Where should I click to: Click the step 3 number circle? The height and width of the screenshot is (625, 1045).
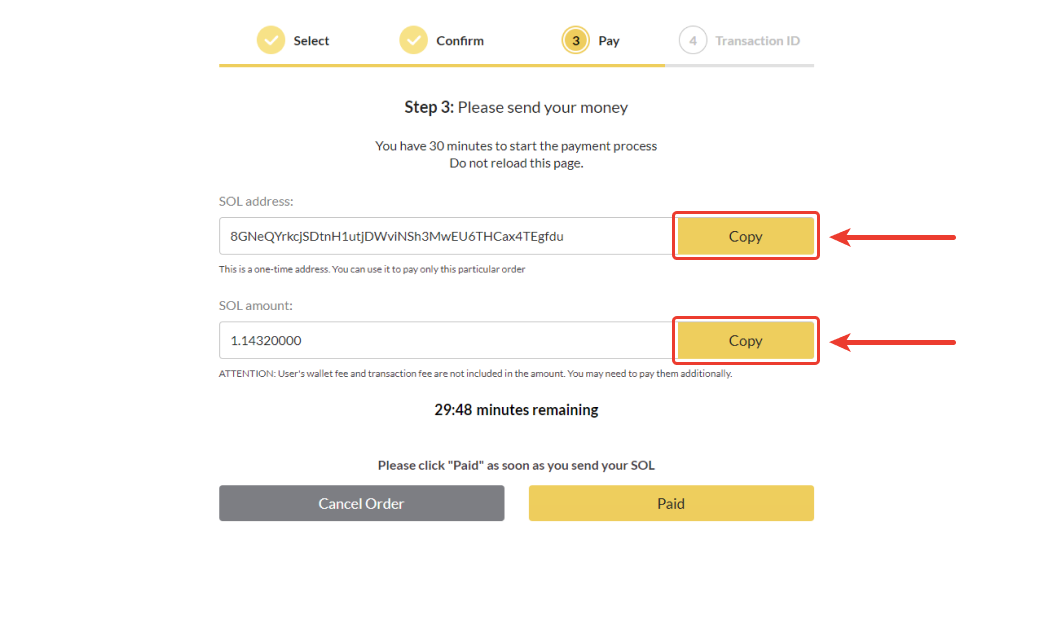pos(576,40)
